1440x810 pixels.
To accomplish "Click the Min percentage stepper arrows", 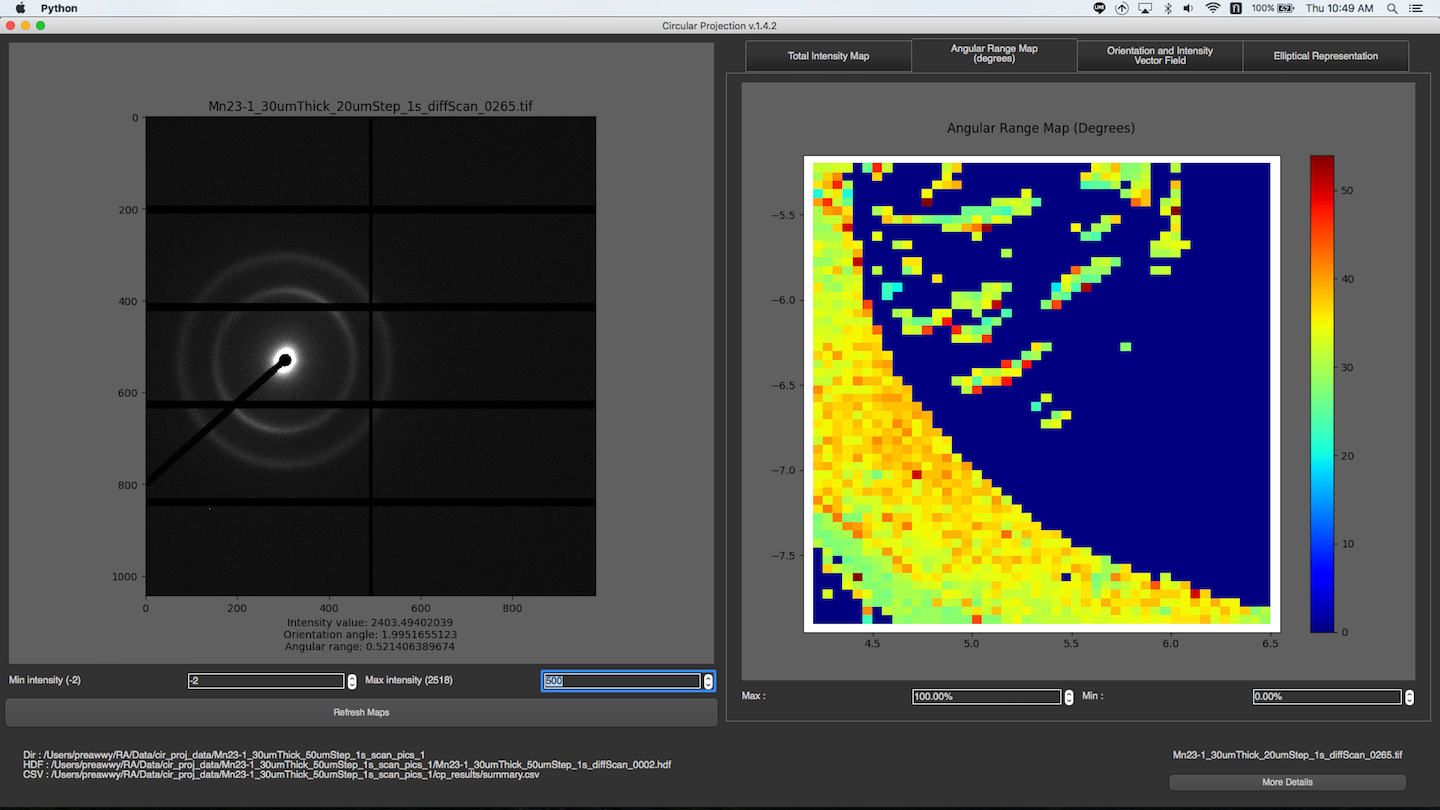I will 1409,697.
